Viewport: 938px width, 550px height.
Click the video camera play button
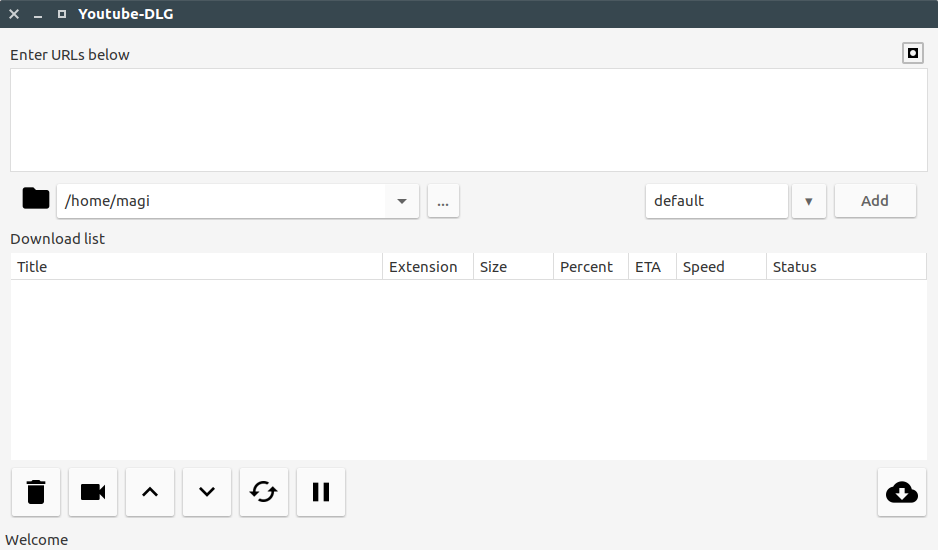click(93, 492)
